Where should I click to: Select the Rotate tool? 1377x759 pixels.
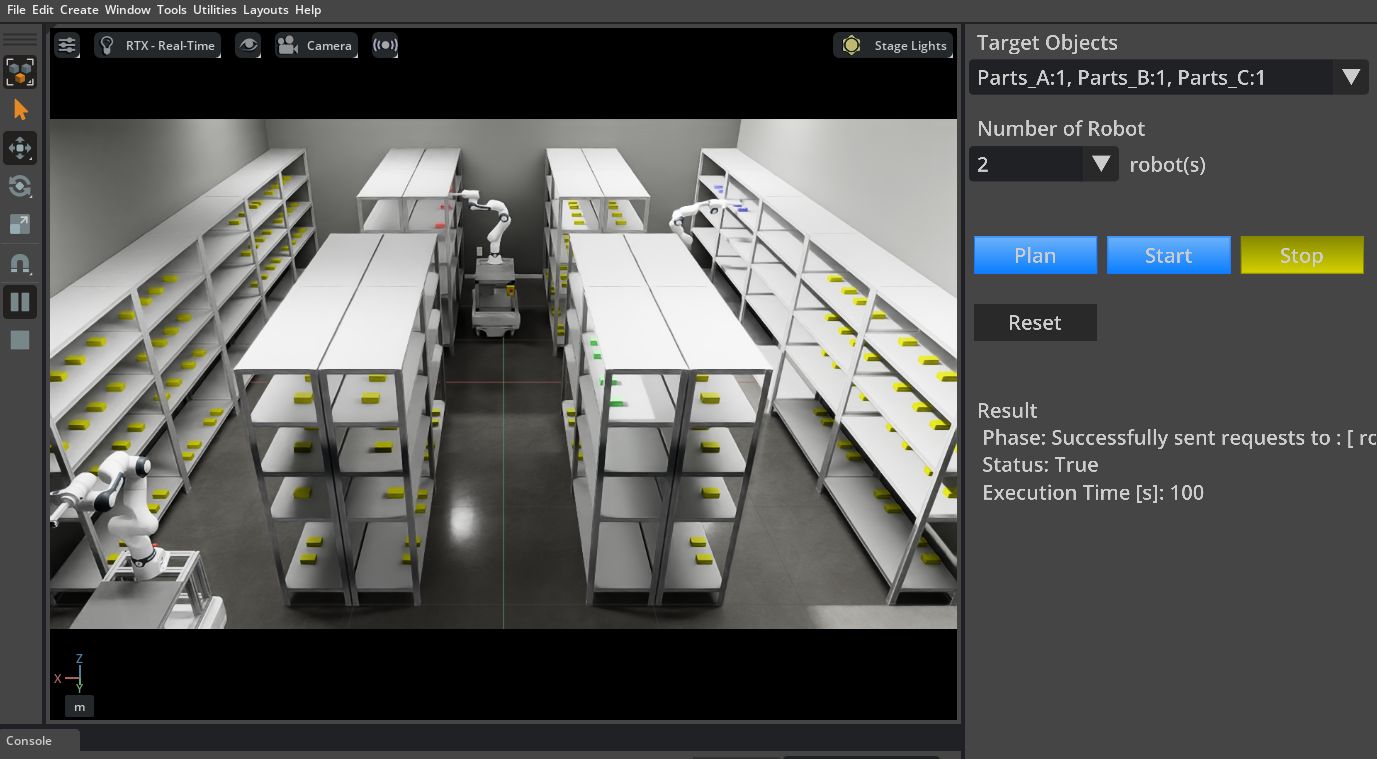click(20, 186)
